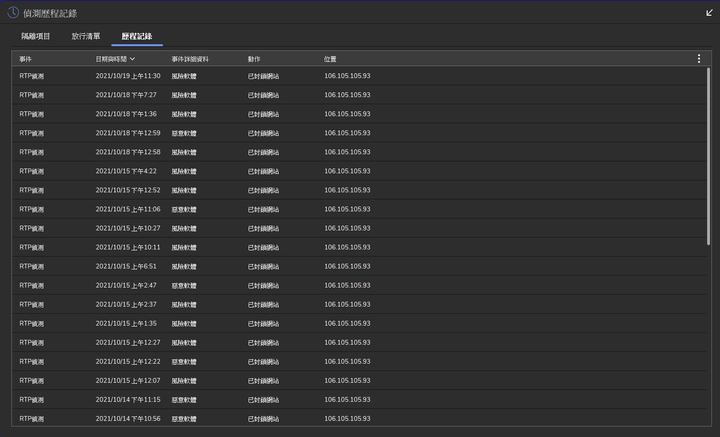Select the 2021/10/18 下午7:27 date cell
This screenshot has height=437, width=720.
tap(126, 95)
